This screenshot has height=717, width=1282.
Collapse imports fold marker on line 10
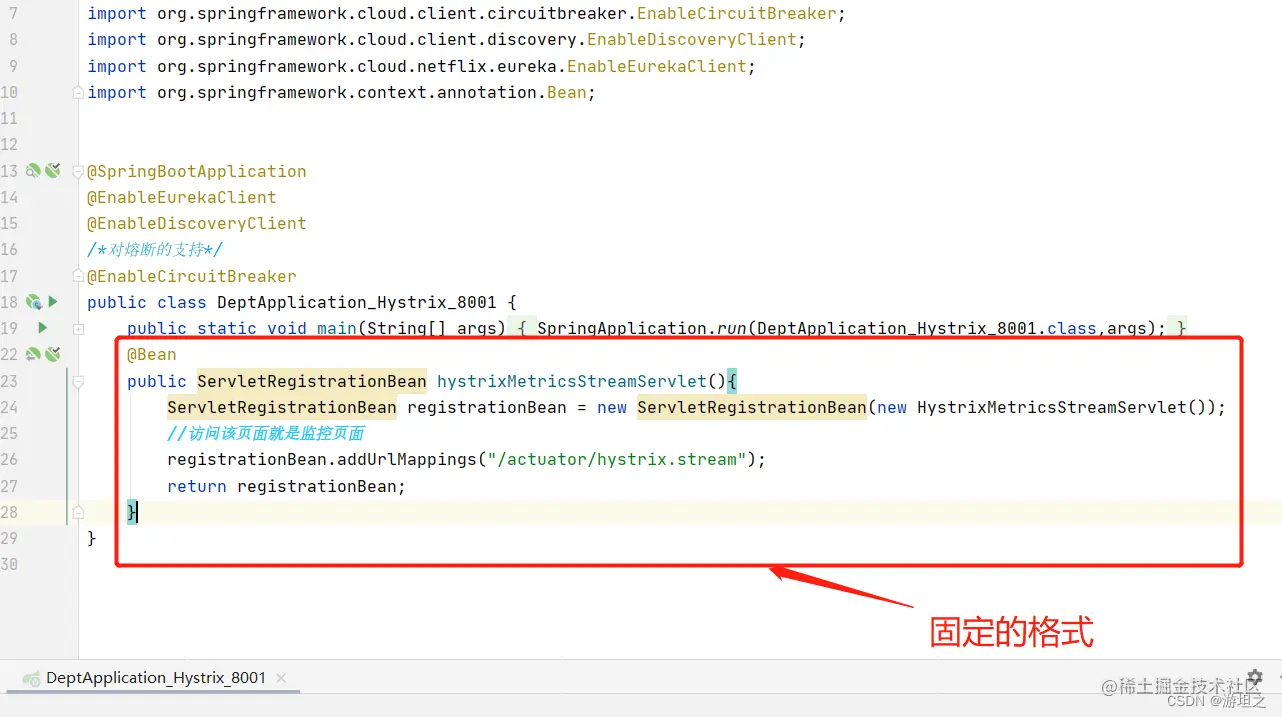click(78, 93)
